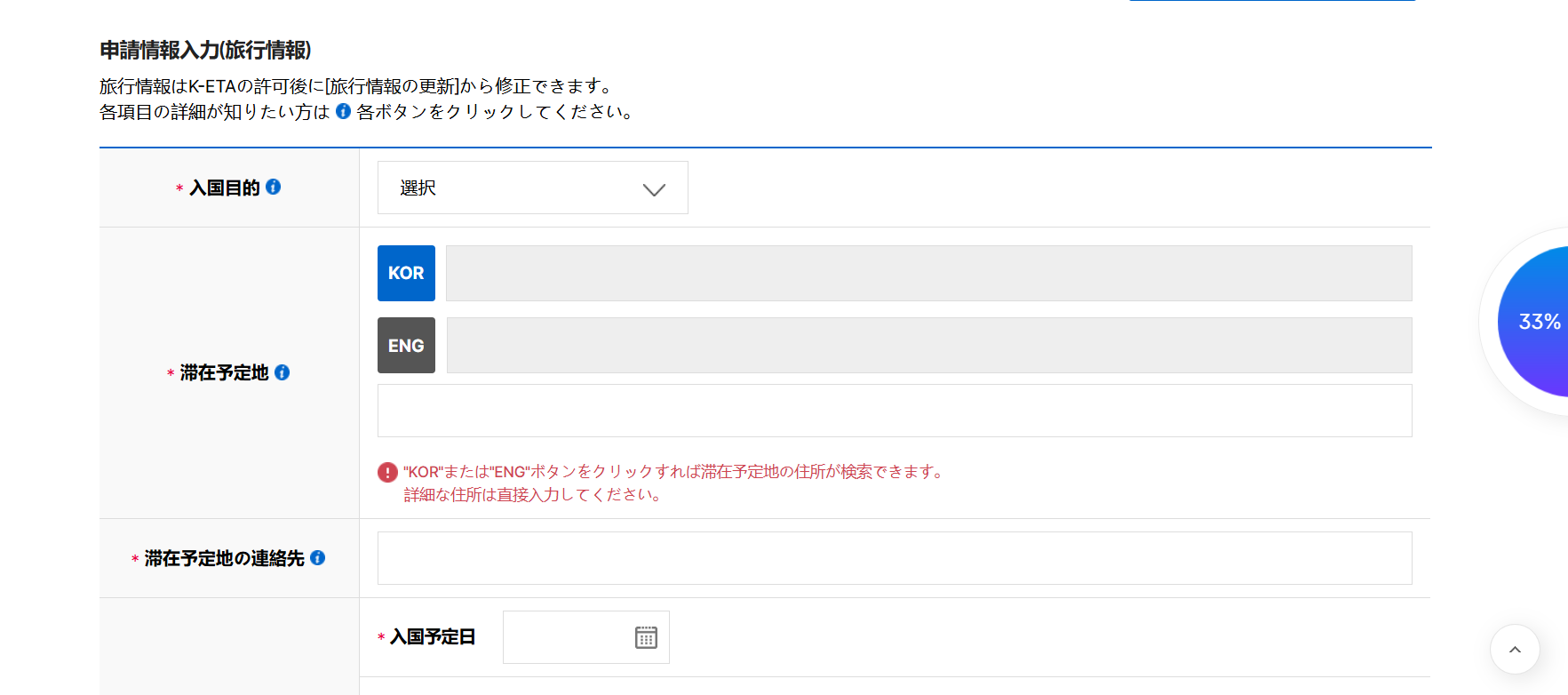Click the info icon beside 滞在予定地の連絡先

[317, 557]
